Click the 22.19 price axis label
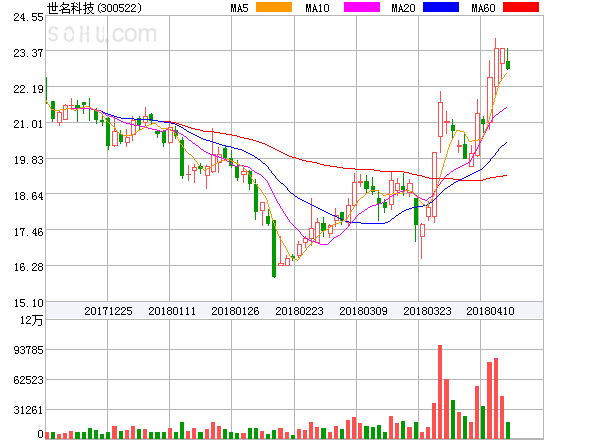 pyautogui.click(x=28, y=89)
